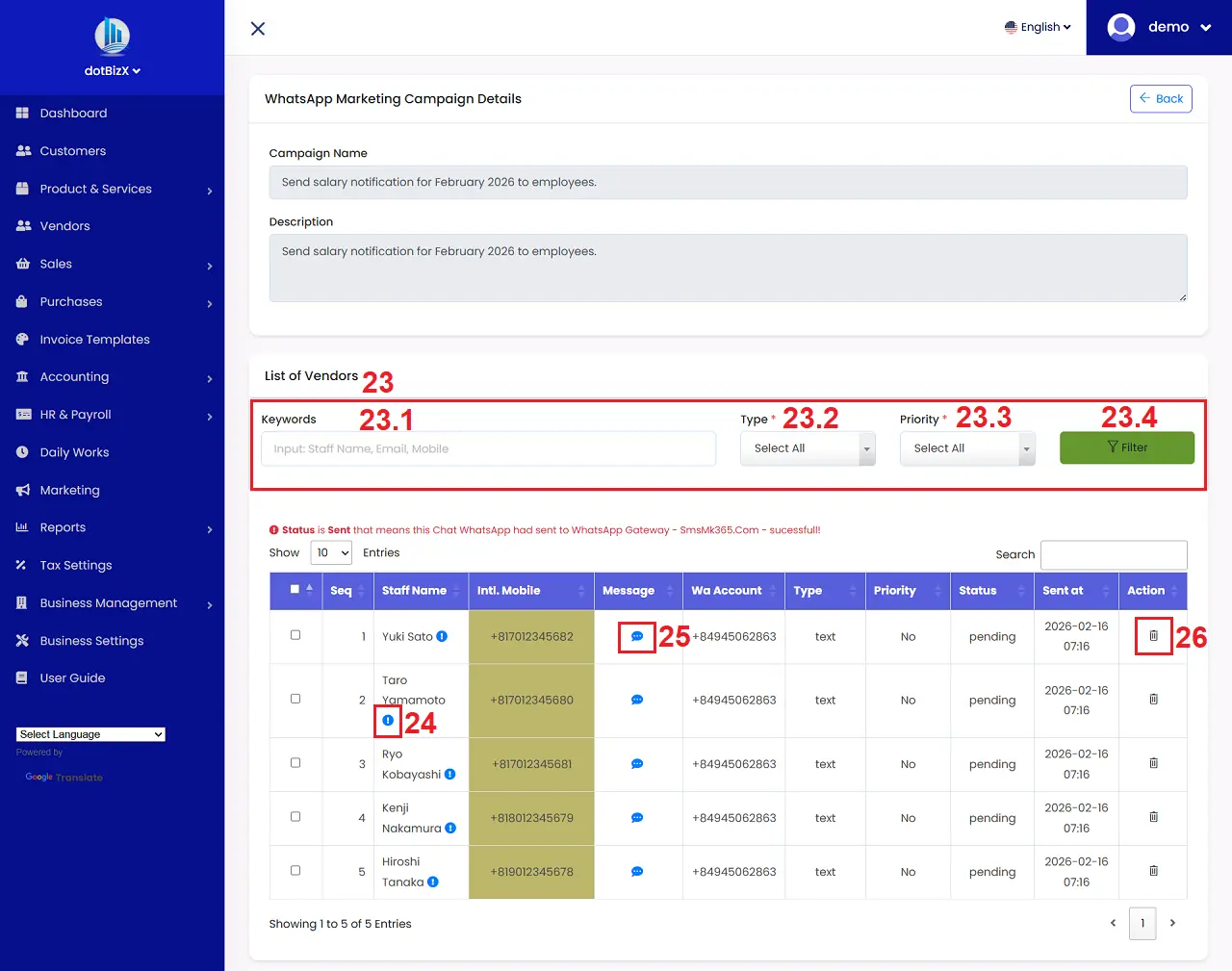The image size is (1232, 971).
Task: Open the Priority Select All dropdown
Action: click(966, 448)
